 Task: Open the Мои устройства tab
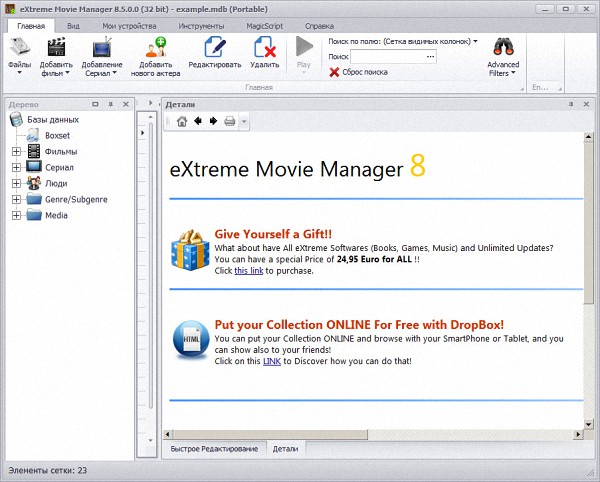pyautogui.click(x=129, y=26)
